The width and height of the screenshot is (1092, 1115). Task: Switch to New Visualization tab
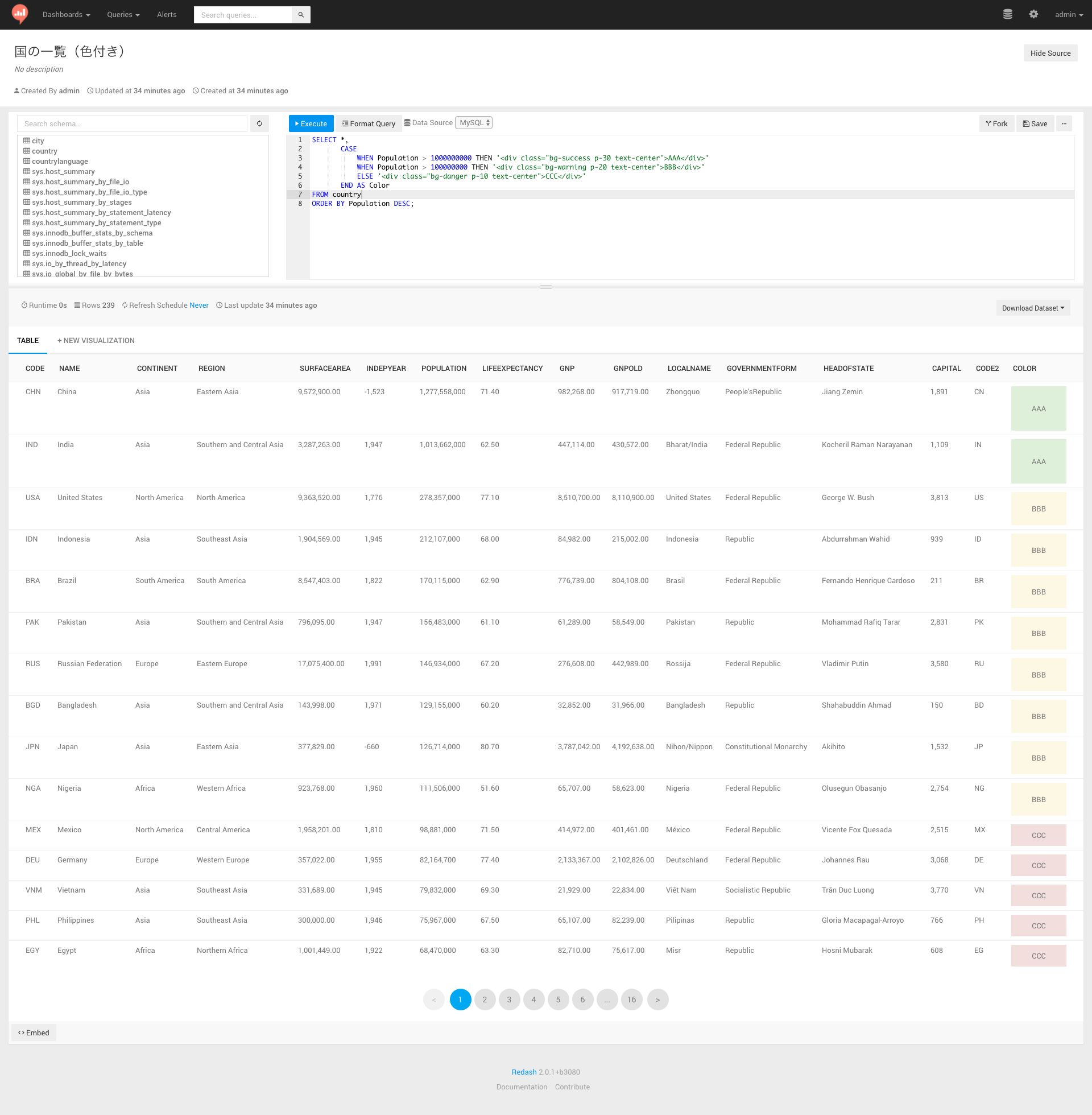pyautogui.click(x=96, y=340)
